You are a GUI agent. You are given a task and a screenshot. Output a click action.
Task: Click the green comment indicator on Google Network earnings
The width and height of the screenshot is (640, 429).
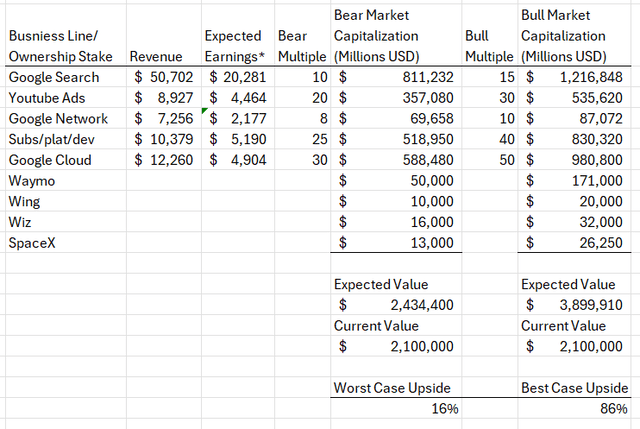(x=204, y=111)
